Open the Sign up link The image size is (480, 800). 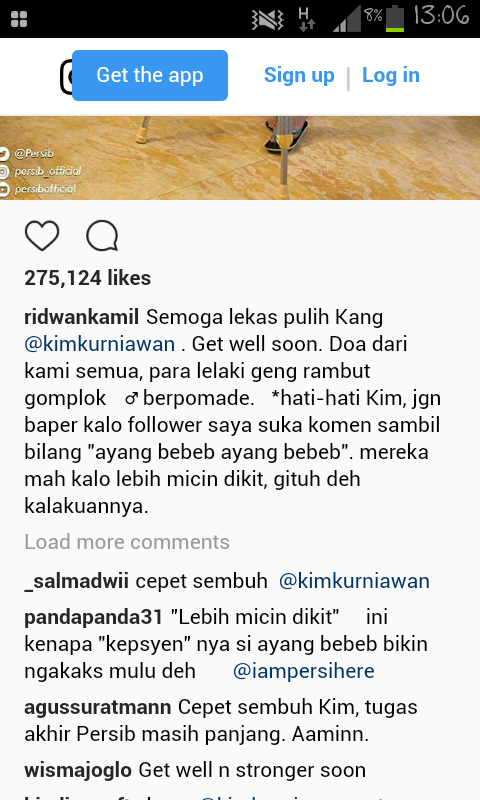click(x=299, y=75)
